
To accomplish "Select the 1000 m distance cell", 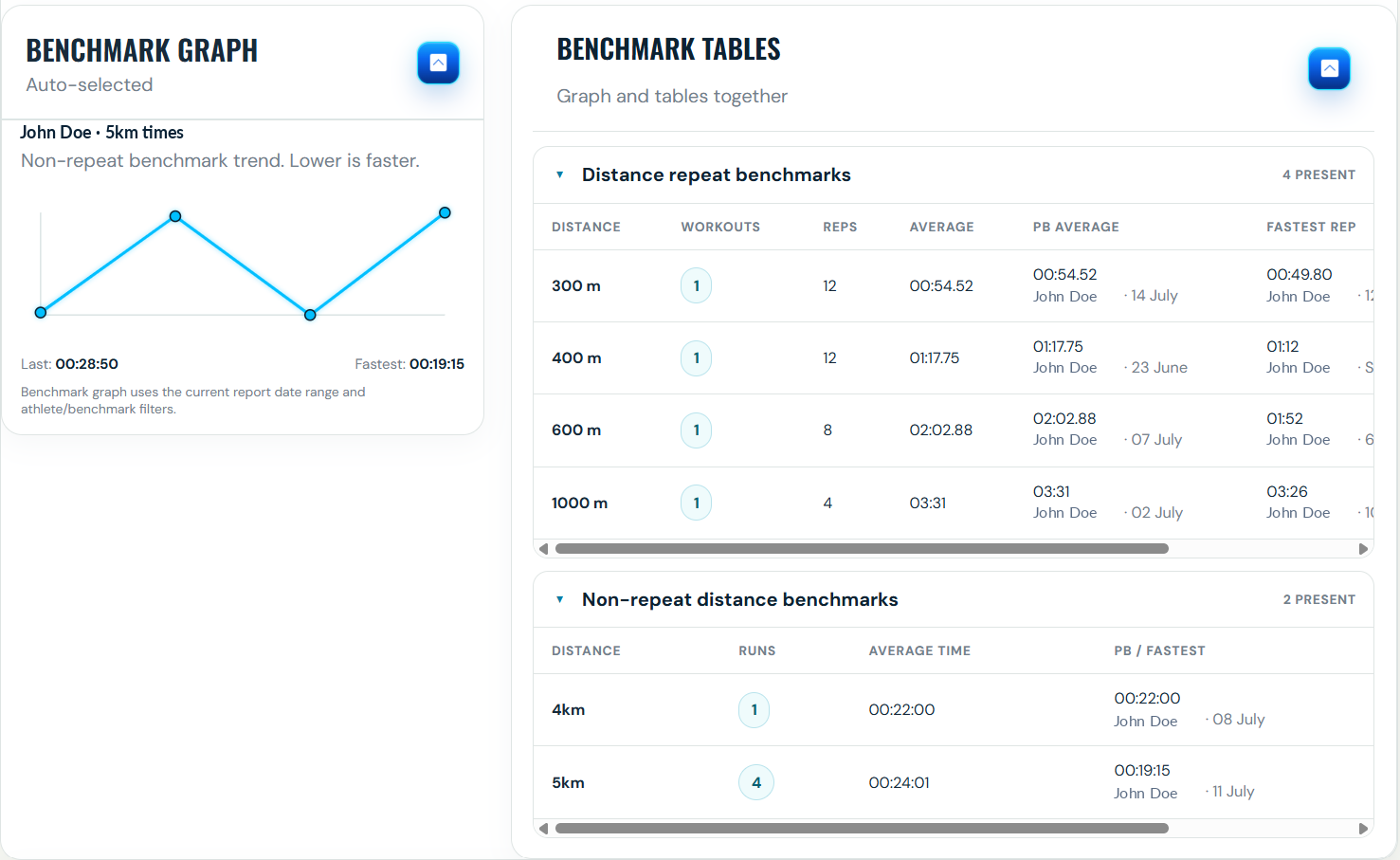I will [579, 503].
